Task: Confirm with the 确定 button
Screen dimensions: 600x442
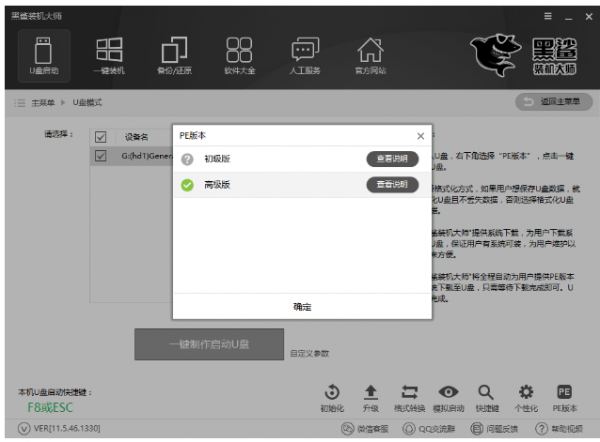Action: tap(302, 307)
